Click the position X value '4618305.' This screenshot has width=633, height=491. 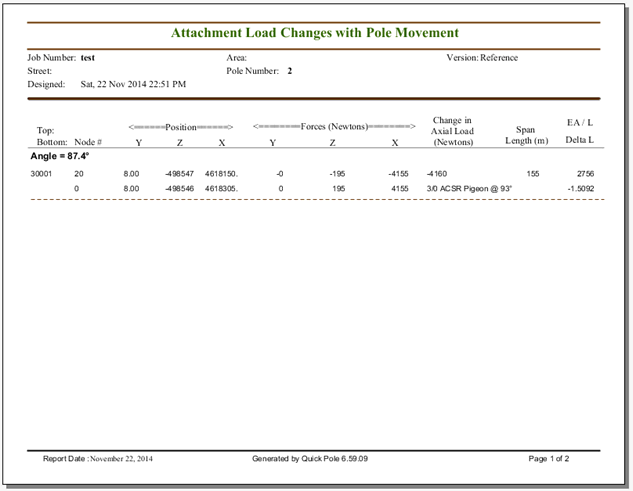coord(221,189)
